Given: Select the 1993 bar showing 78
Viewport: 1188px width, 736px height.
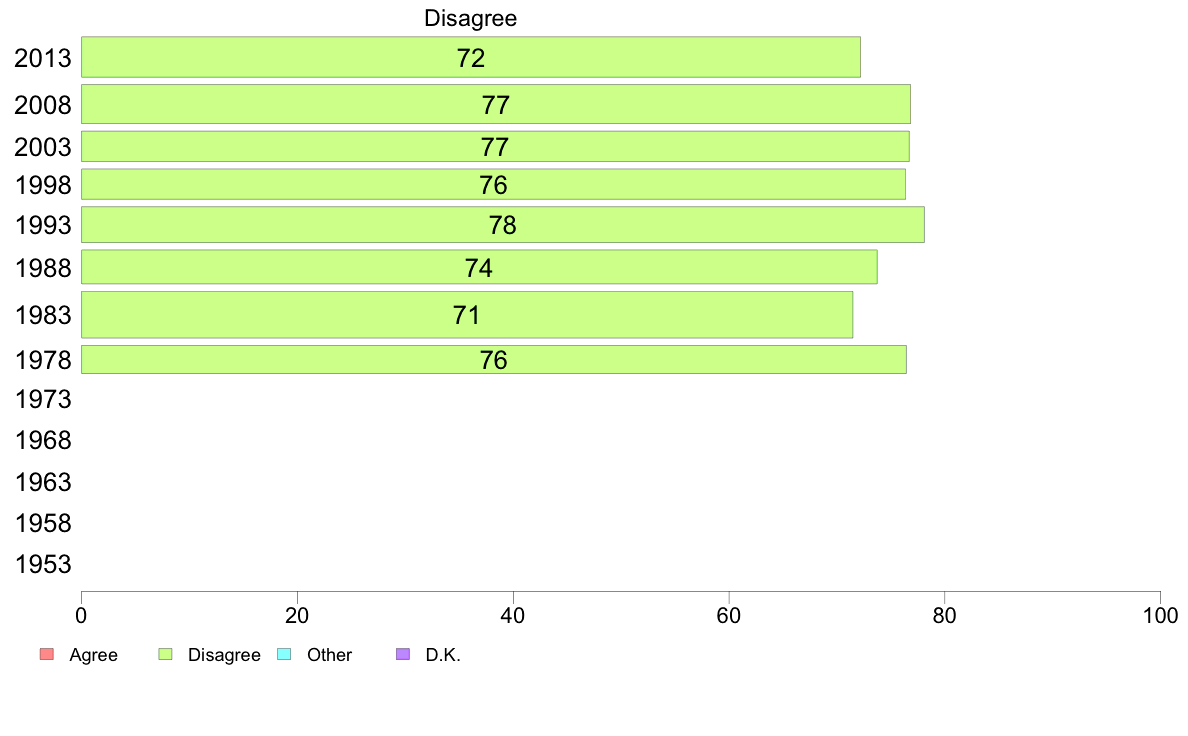Looking at the screenshot, I should [502, 224].
